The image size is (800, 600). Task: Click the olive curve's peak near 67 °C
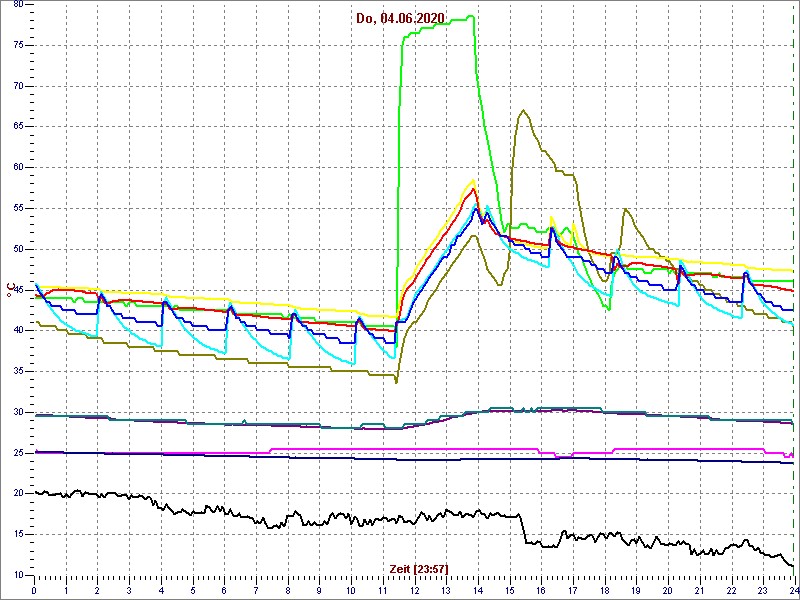(x=523, y=110)
